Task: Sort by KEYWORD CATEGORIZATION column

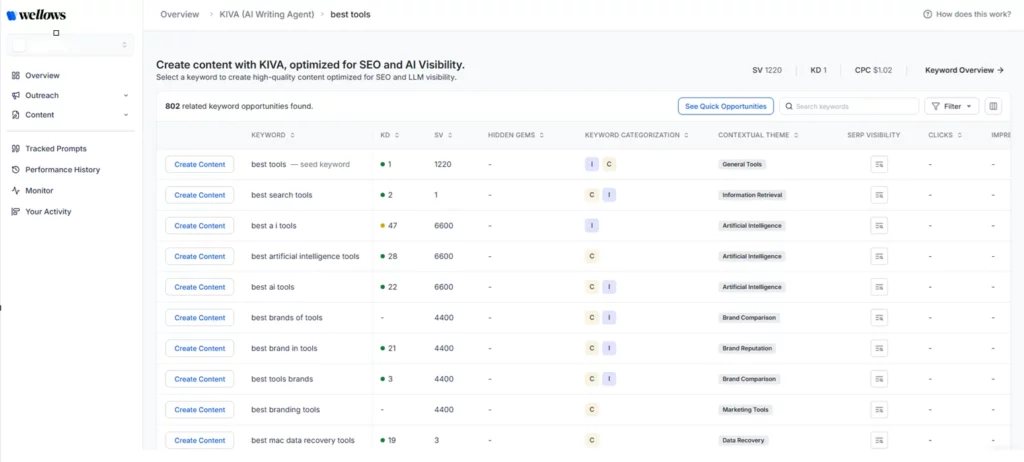Action: pyautogui.click(x=637, y=135)
